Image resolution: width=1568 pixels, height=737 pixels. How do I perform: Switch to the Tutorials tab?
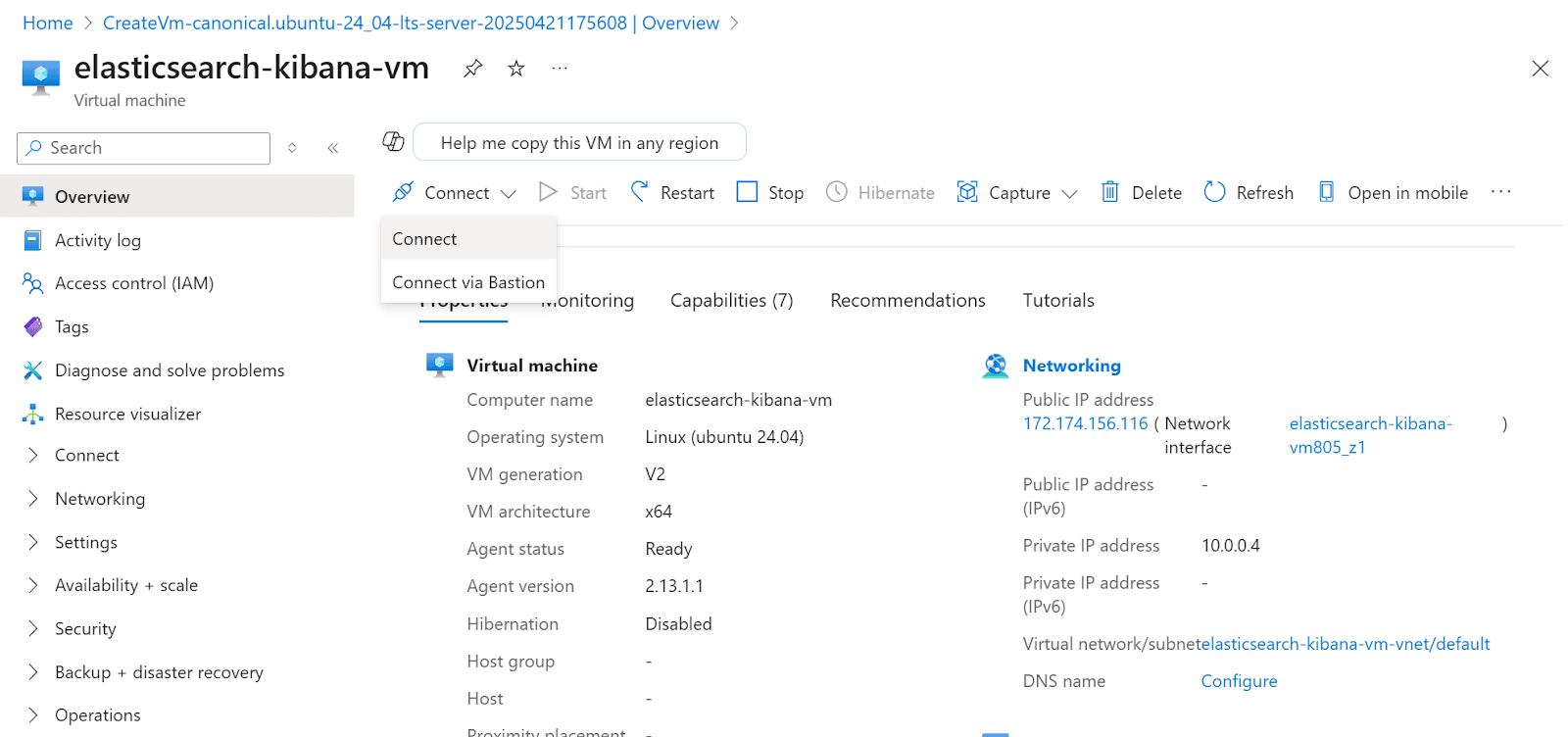pos(1058,300)
